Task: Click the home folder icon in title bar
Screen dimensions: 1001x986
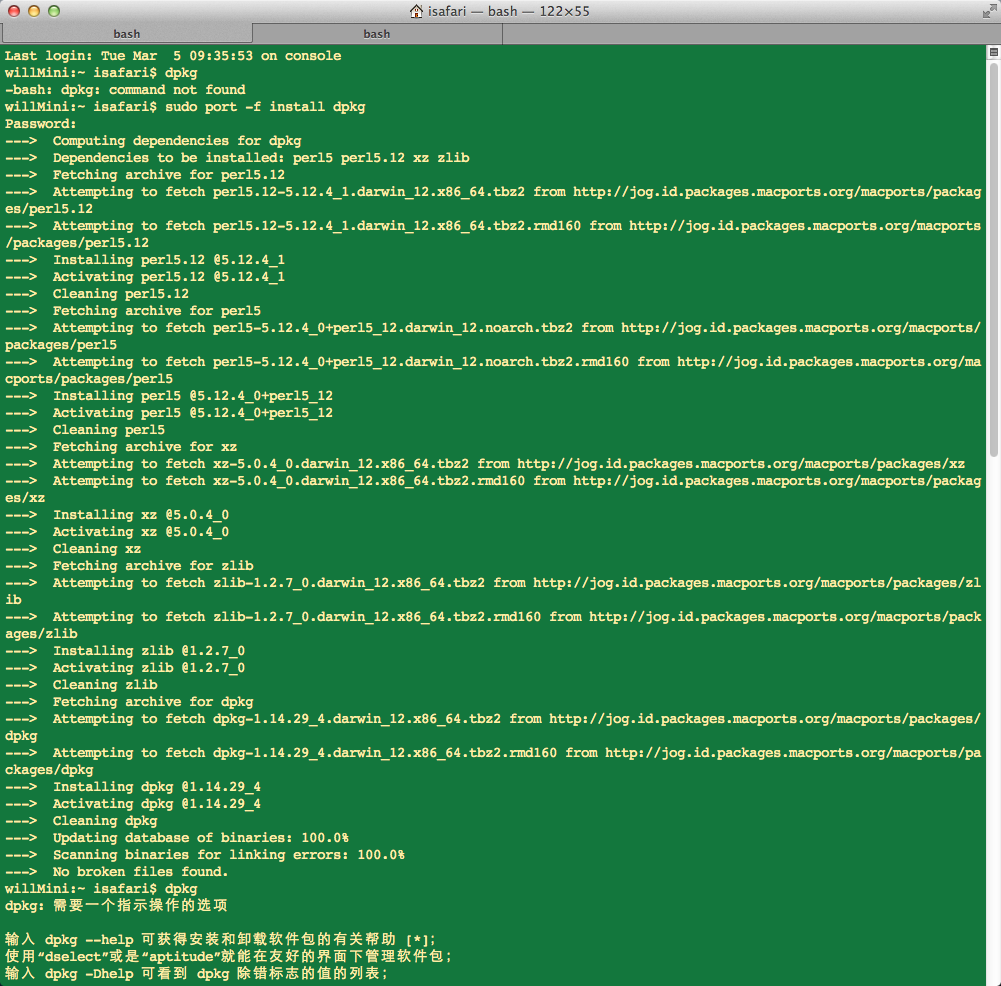Action: click(x=416, y=11)
